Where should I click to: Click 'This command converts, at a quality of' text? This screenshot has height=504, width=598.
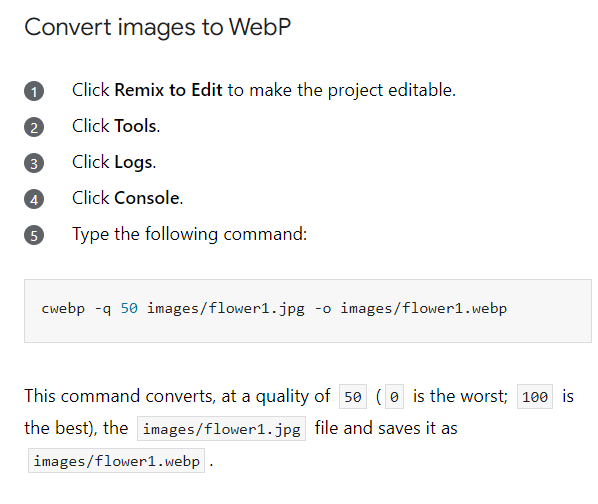tap(177, 396)
